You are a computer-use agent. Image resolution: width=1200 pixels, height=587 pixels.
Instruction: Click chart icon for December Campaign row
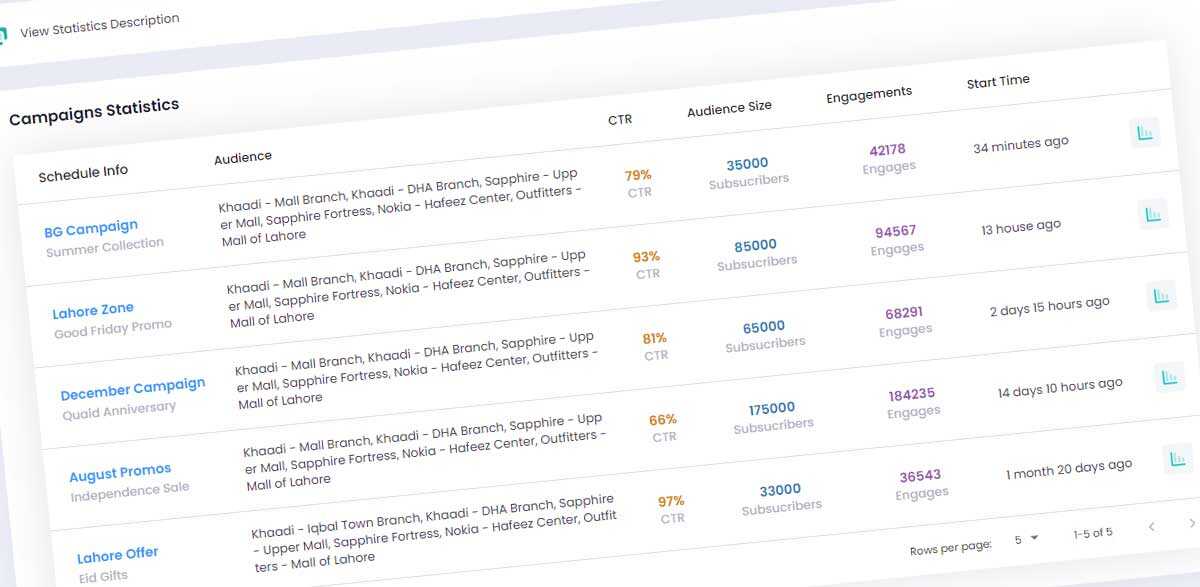click(1161, 296)
